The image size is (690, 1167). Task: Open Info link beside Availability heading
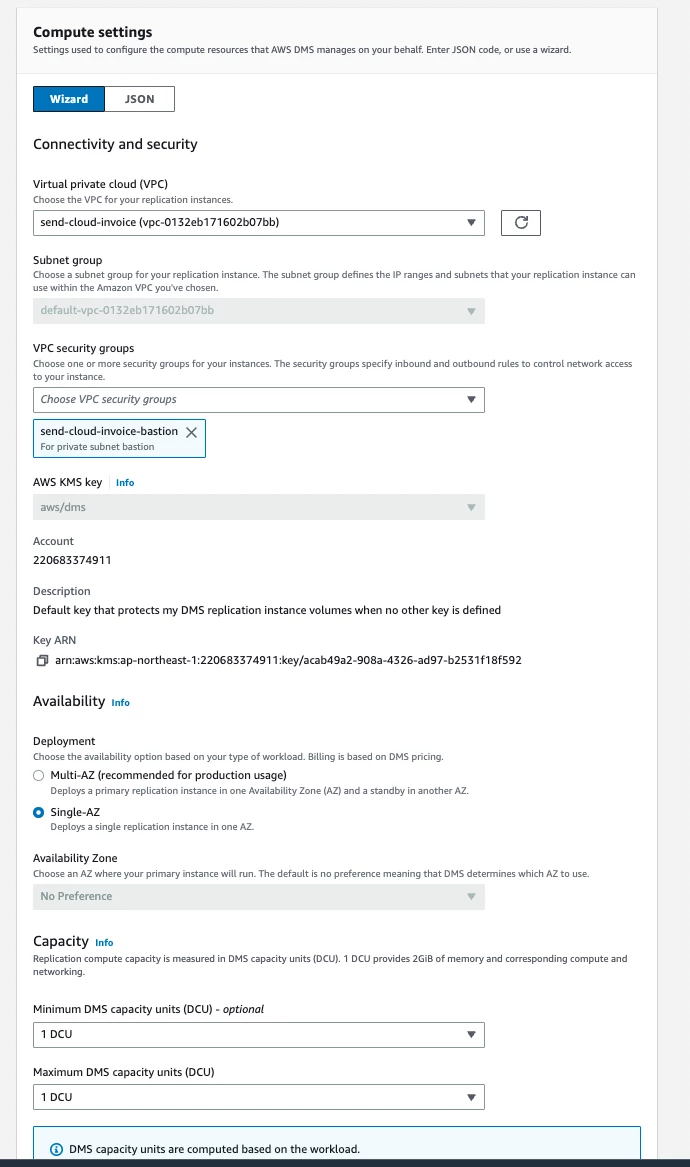[121, 703]
